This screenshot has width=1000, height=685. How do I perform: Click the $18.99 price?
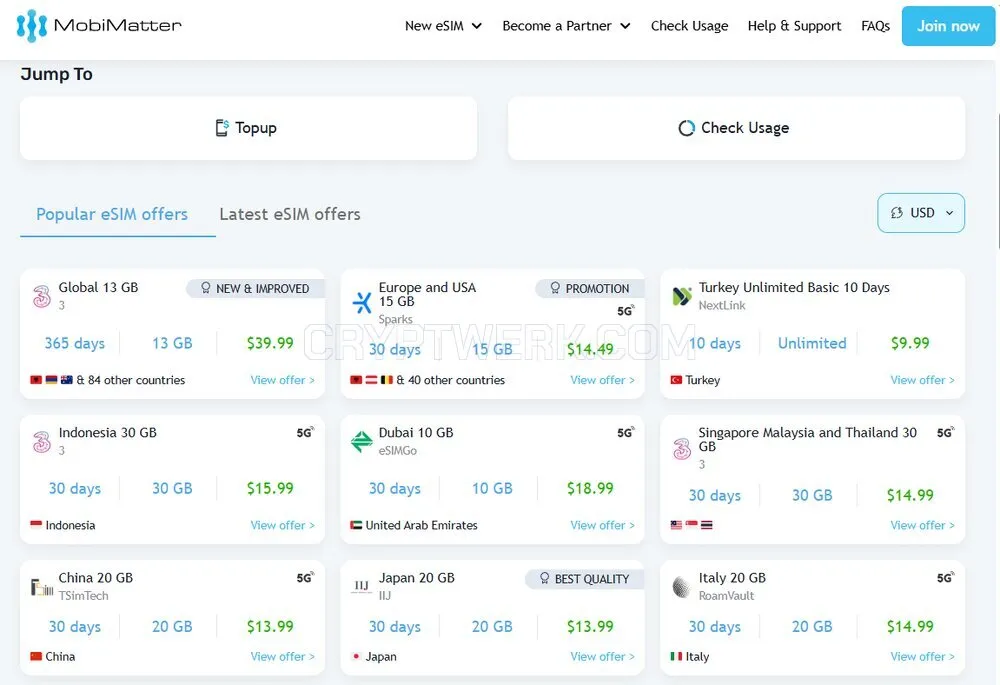pos(591,489)
